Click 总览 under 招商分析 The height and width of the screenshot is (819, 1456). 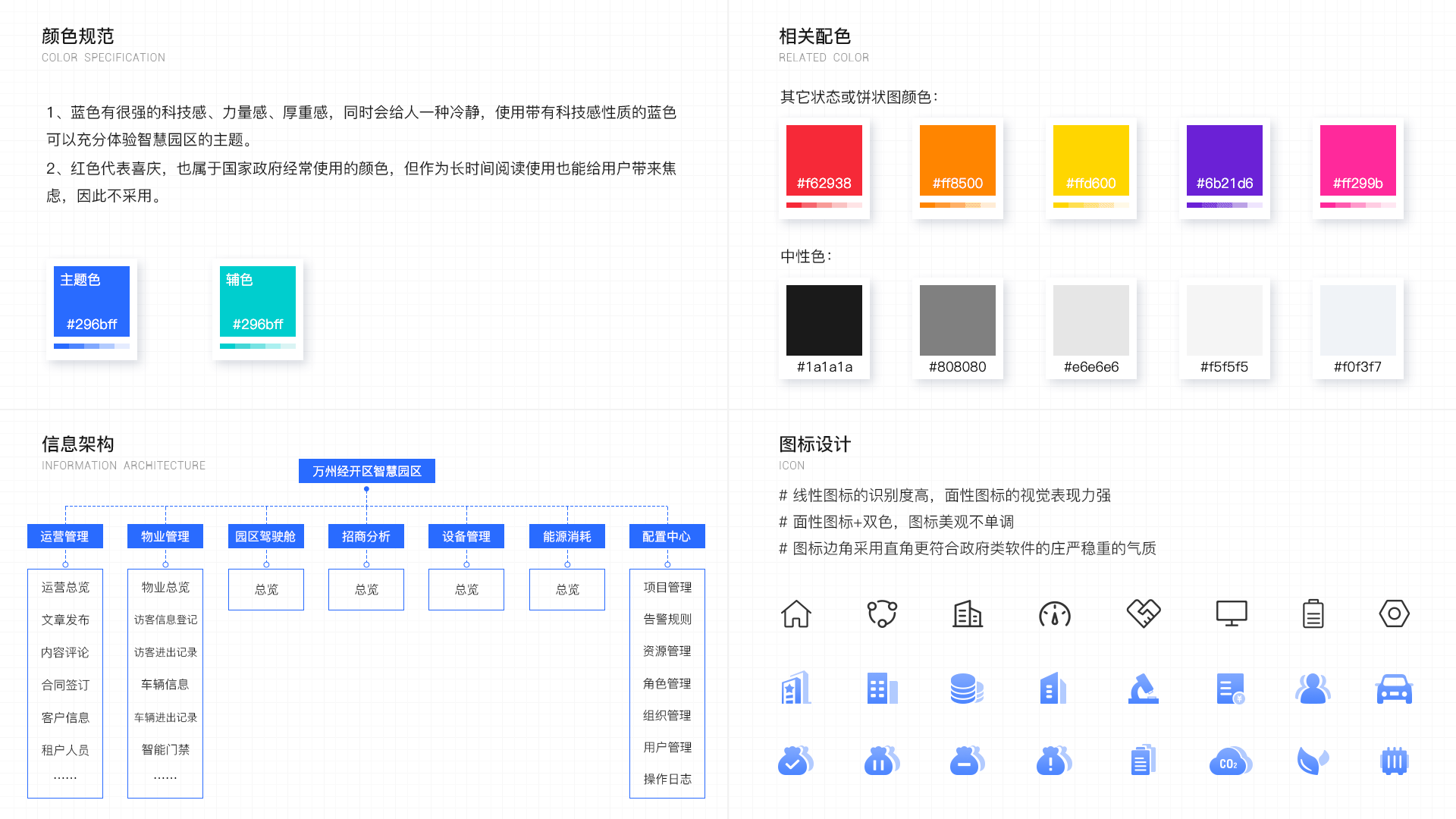click(366, 589)
